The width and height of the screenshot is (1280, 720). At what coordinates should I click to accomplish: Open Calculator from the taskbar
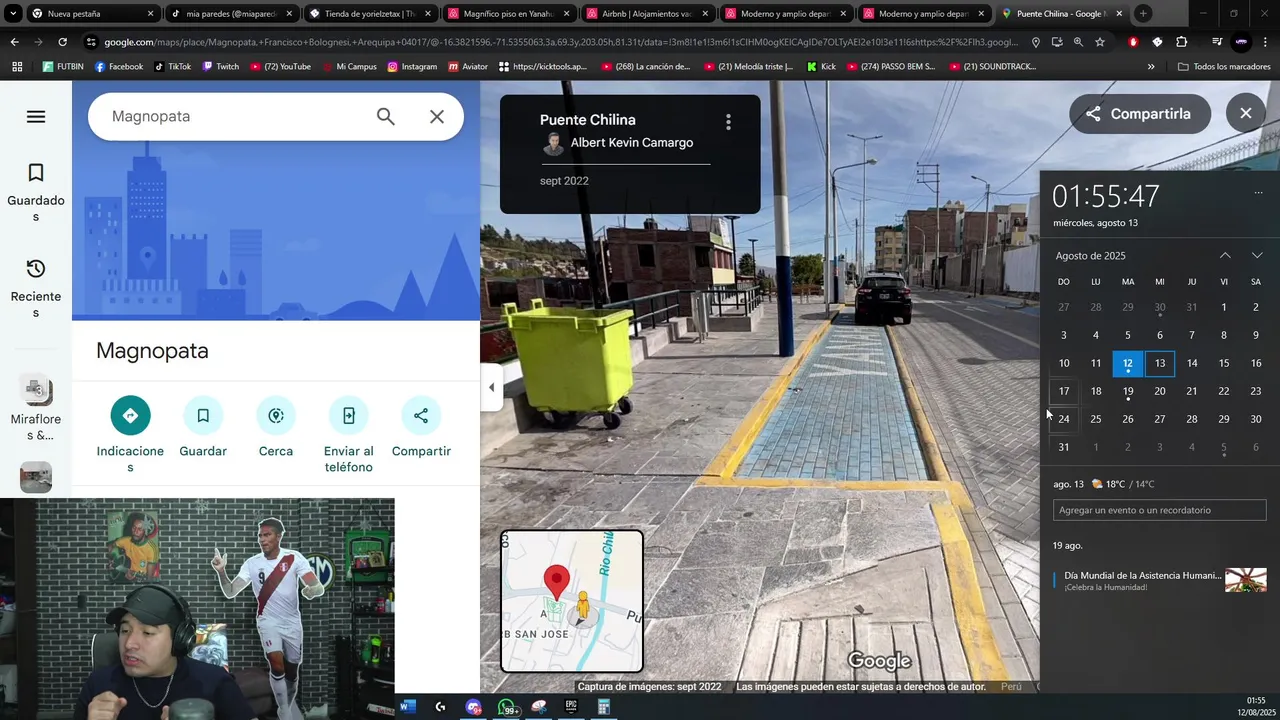(x=604, y=707)
